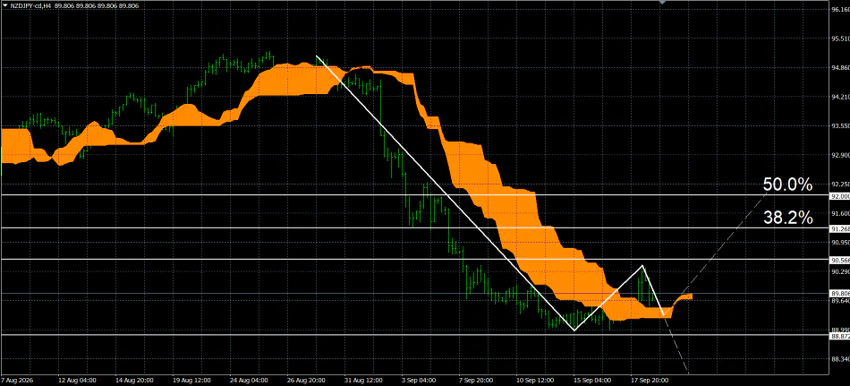Image resolution: width=850 pixels, height=386 pixels.
Task: Click the chart shift triangle at the top edge
Action: point(662,3)
